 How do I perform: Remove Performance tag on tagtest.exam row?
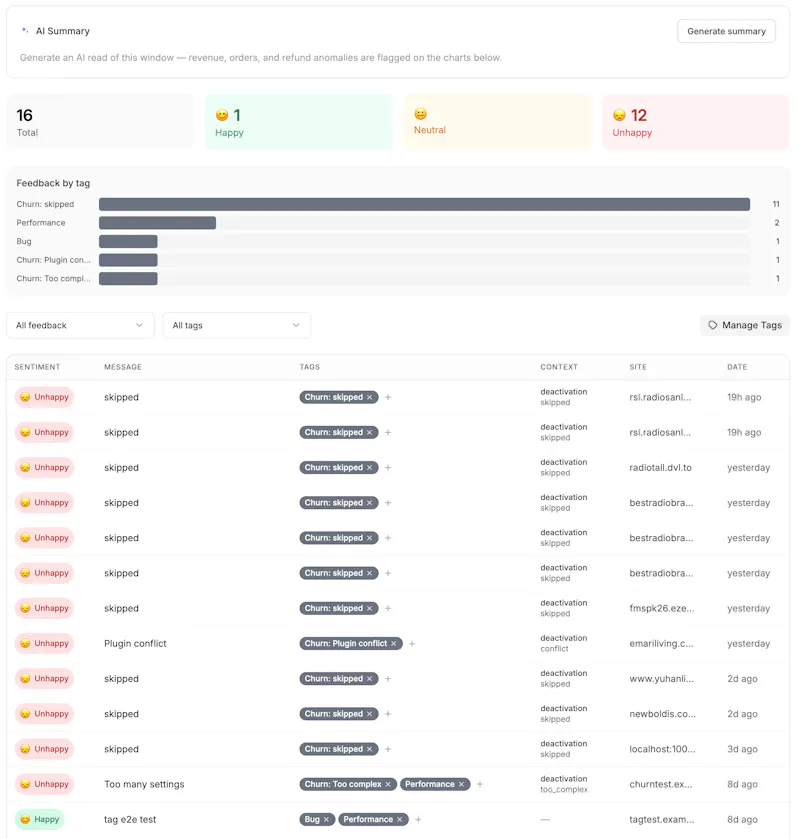pyautogui.click(x=400, y=820)
